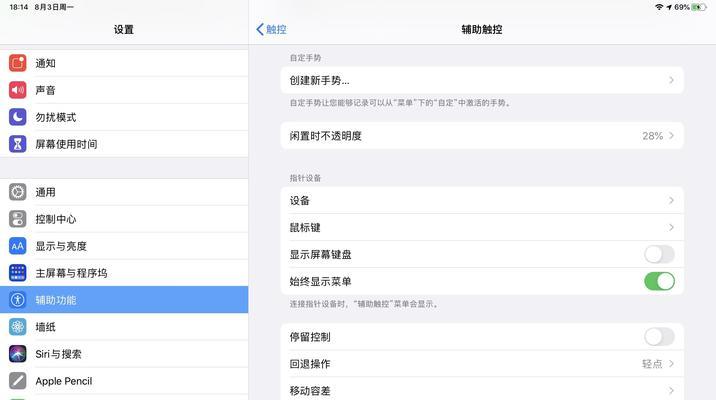716x400 pixels.
Task: Tap the 墙纸 flower icon
Action: (x=17, y=326)
